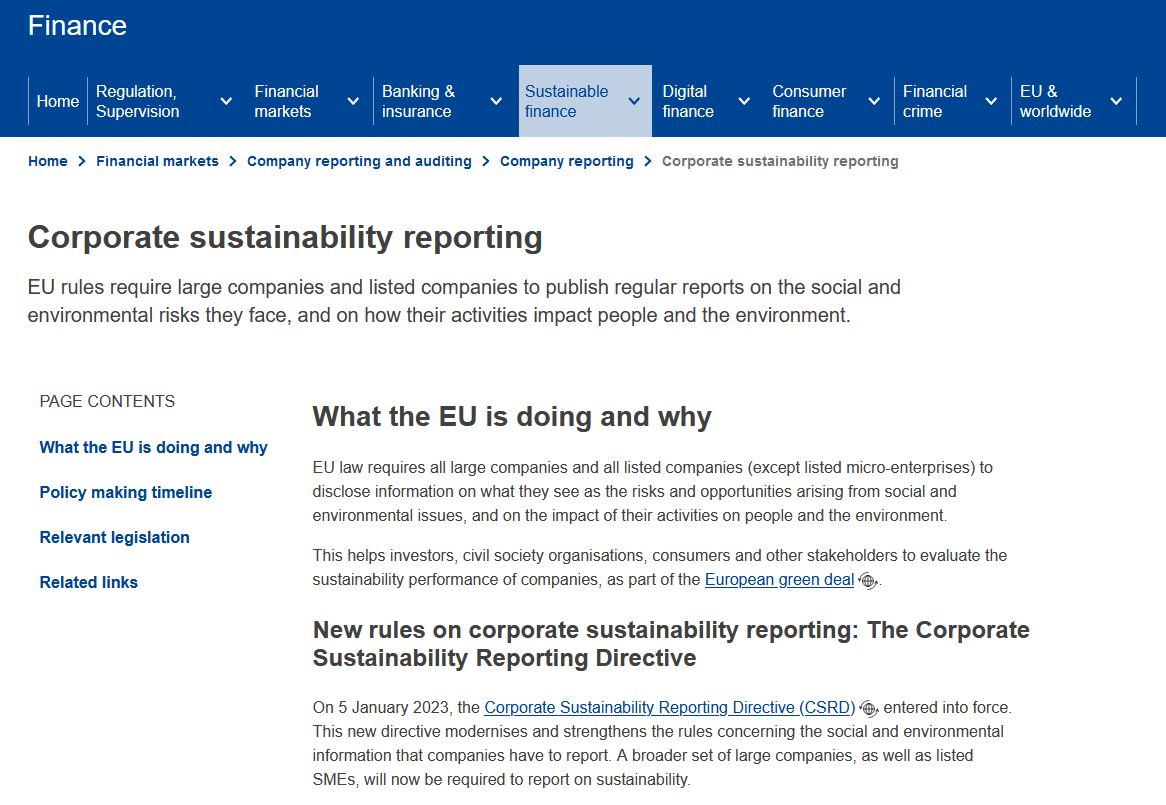Click Company reporting and auditing breadcrumb
The image size is (1166, 805).
tap(359, 161)
